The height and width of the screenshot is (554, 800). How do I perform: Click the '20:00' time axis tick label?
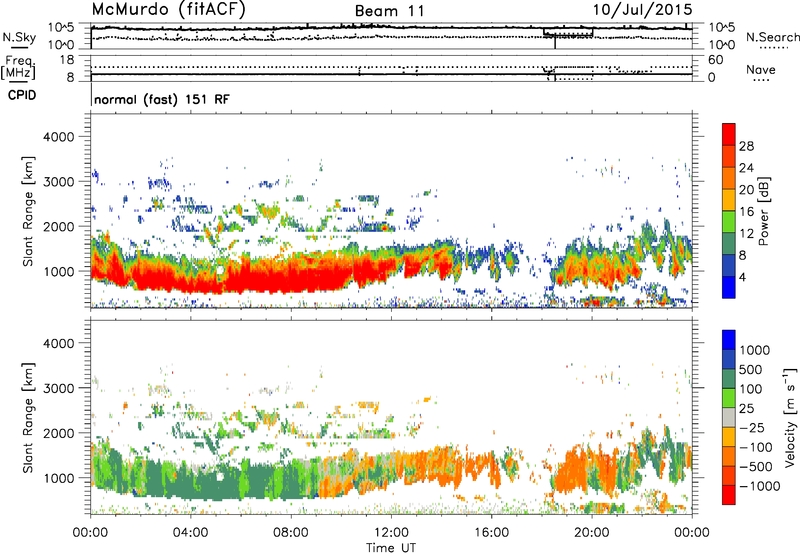pyautogui.click(x=592, y=533)
